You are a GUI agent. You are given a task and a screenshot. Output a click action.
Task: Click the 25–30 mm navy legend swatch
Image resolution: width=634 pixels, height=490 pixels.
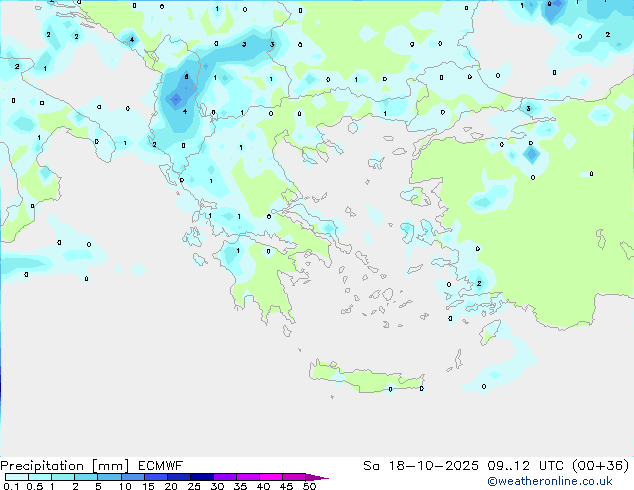click(202, 477)
